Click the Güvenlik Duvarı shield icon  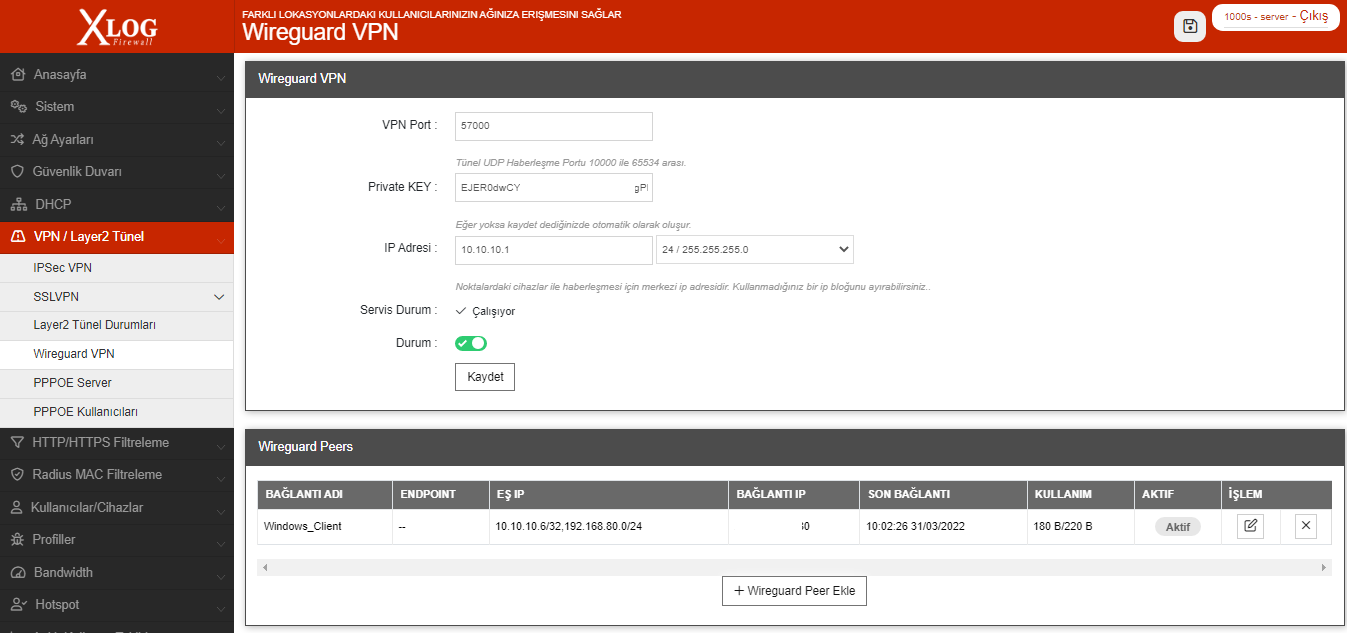17,172
